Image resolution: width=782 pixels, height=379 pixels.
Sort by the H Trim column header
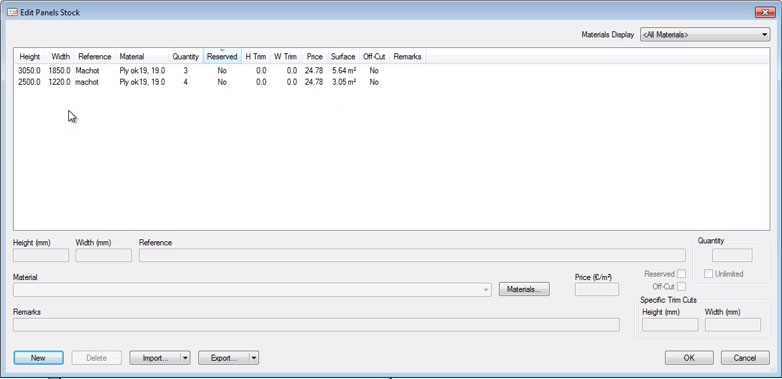(256, 56)
